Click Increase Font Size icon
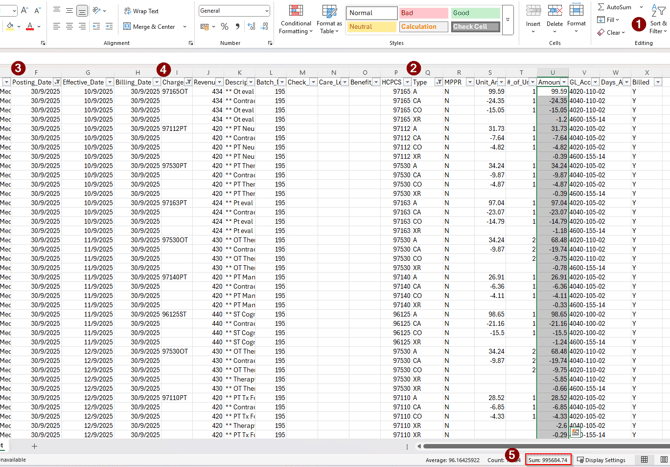The image size is (670, 467). coord(25,10)
